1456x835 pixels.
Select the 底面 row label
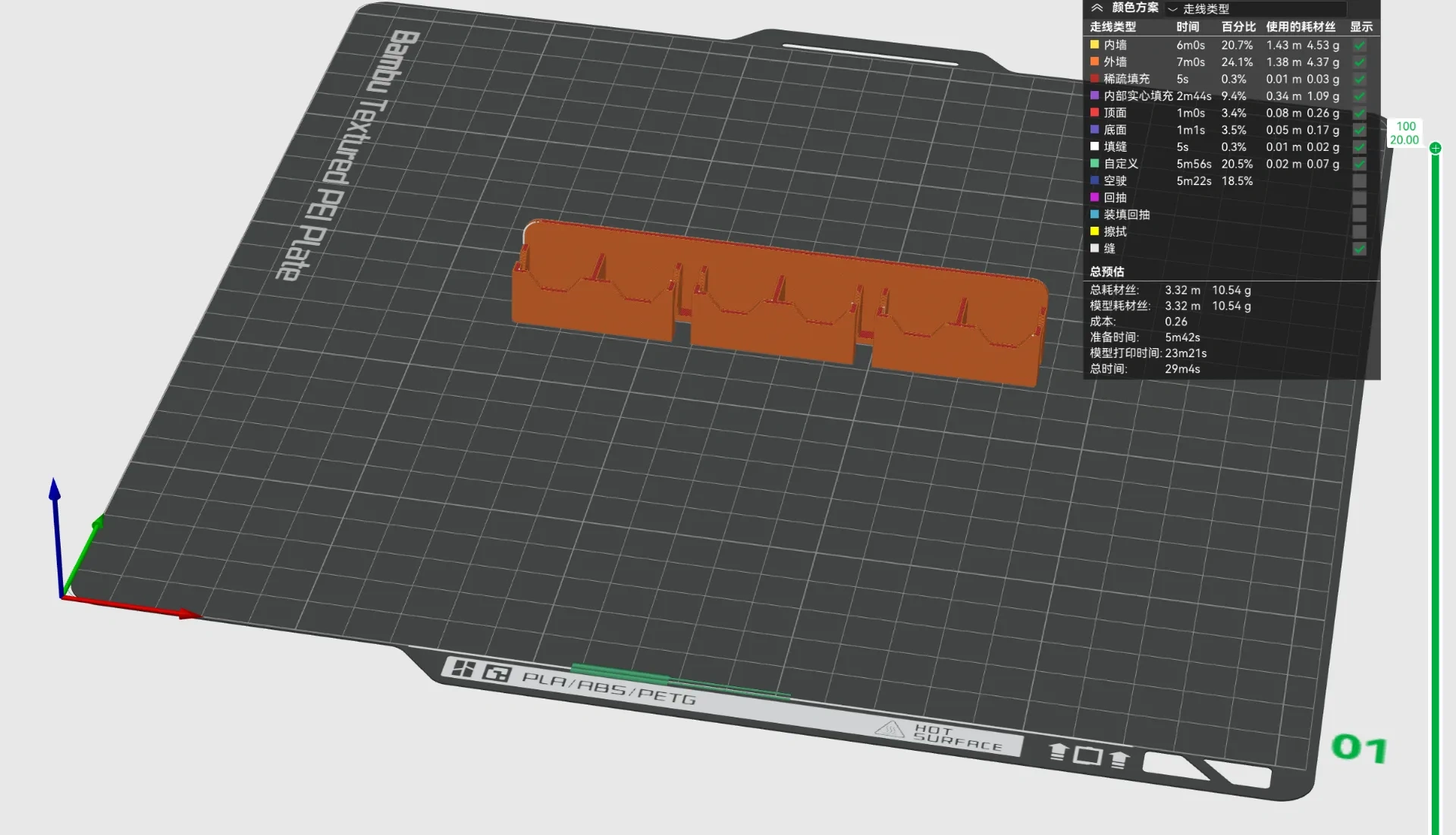(x=1115, y=130)
